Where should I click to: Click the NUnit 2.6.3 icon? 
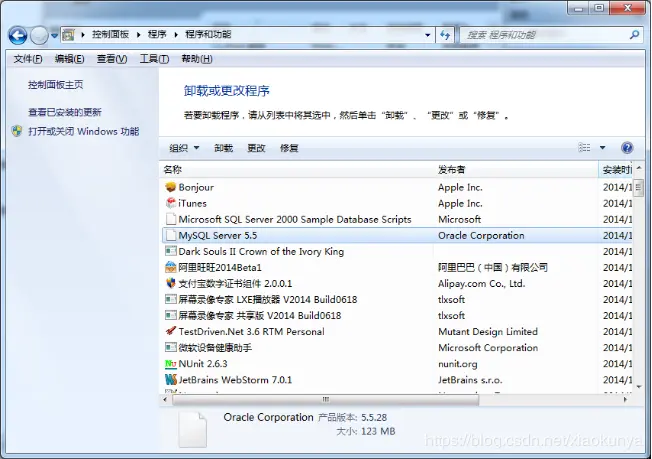170,364
